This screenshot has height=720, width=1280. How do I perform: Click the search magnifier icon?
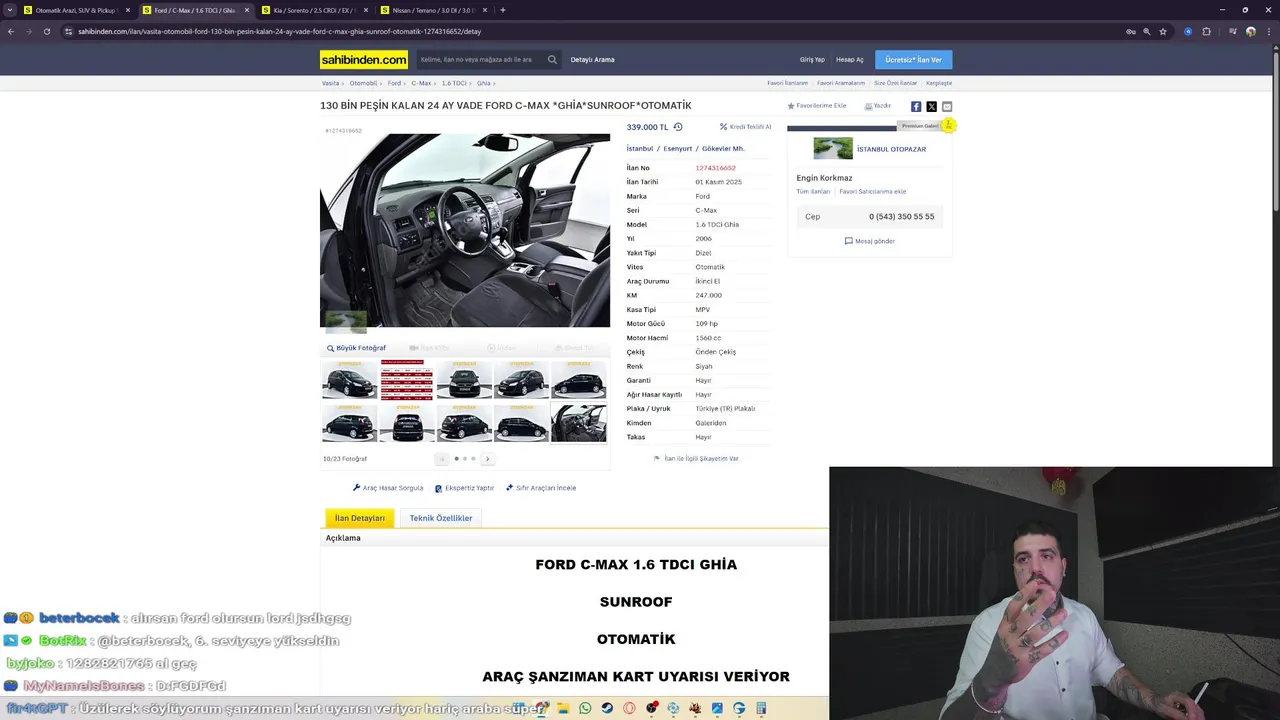[552, 59]
